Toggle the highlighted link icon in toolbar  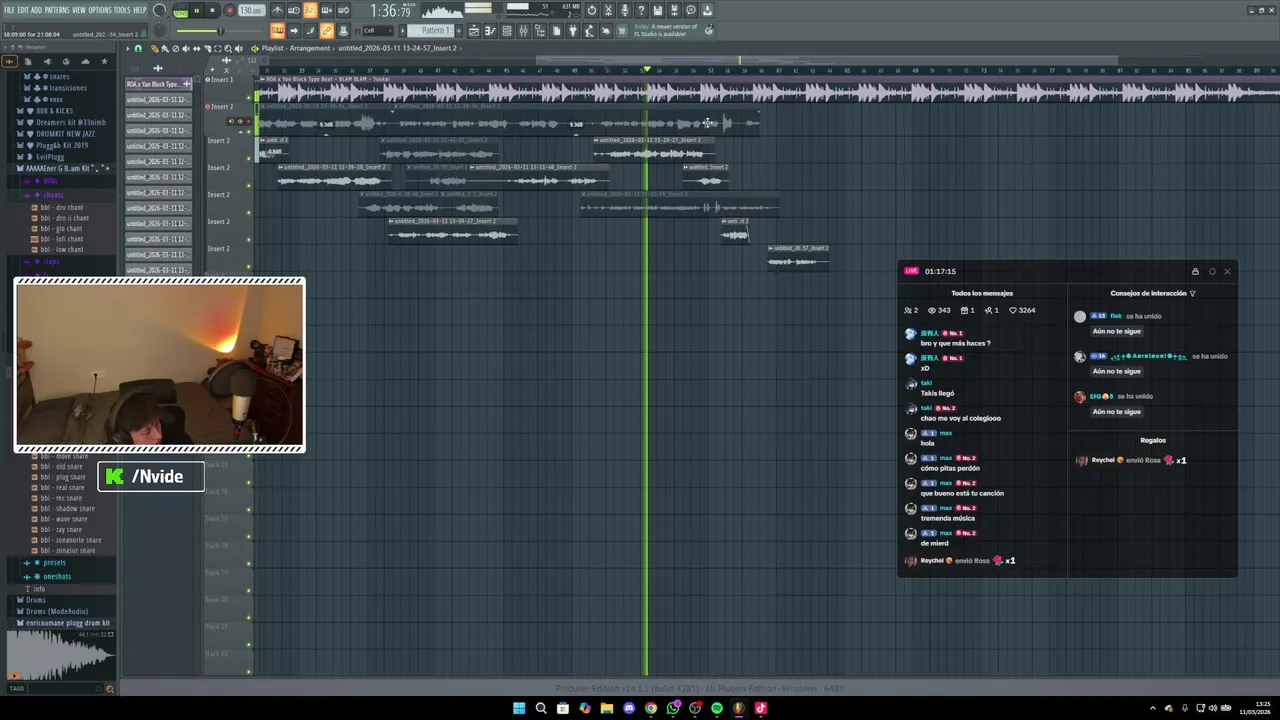point(326,31)
